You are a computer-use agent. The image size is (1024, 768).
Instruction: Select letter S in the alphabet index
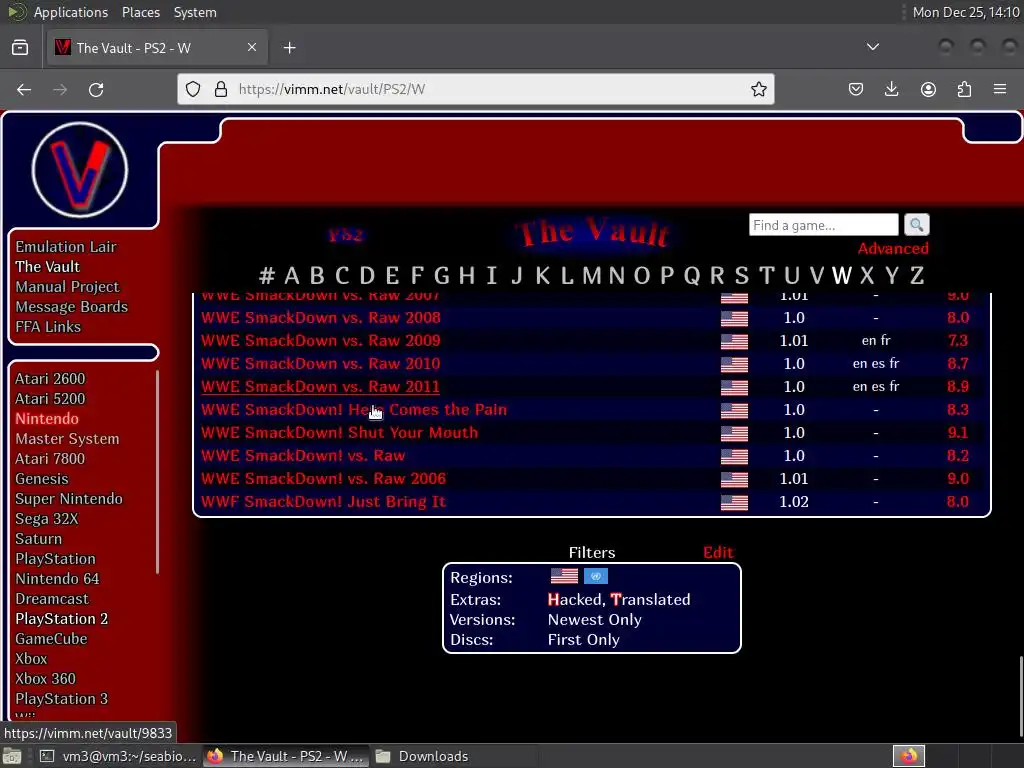[x=741, y=276]
